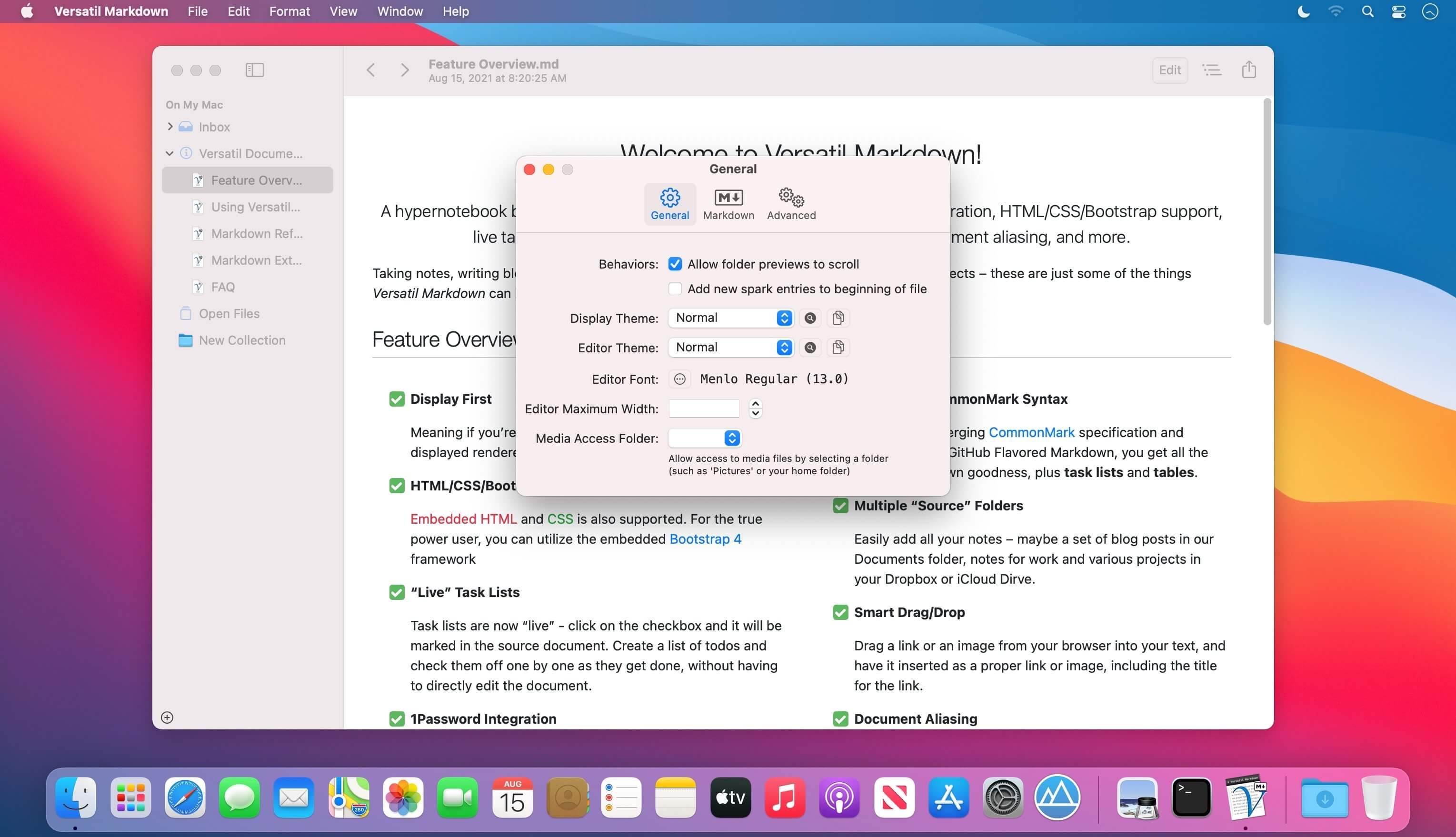Toggle the Document Aliasing checkbox
Viewport: 1456px width, 837px height.
[x=840, y=718]
